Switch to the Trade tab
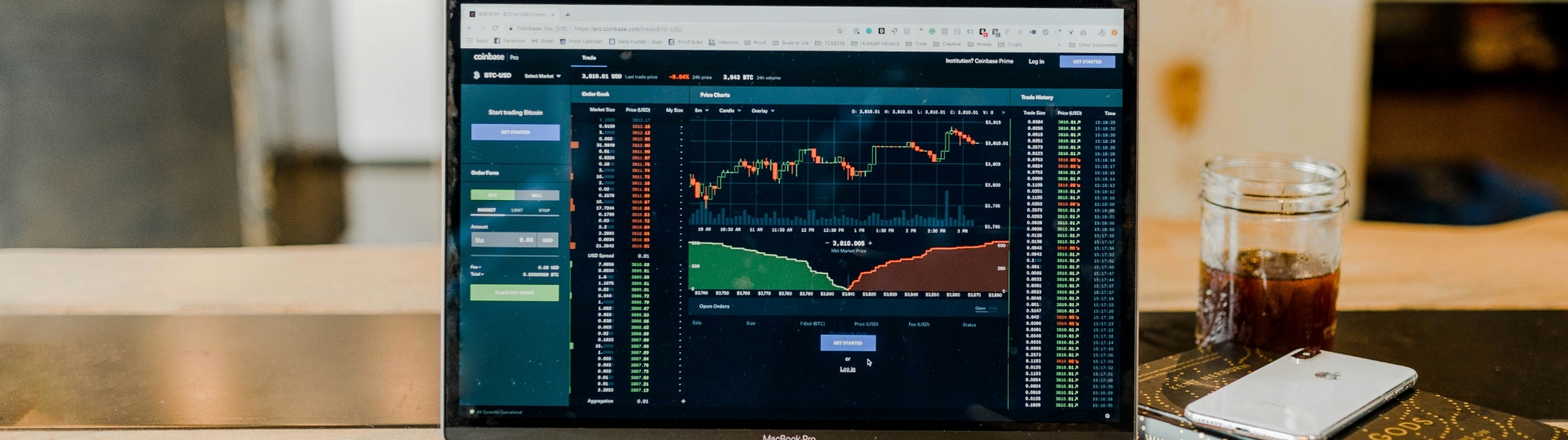Viewport: 1568px width, 440px height. 589,58
